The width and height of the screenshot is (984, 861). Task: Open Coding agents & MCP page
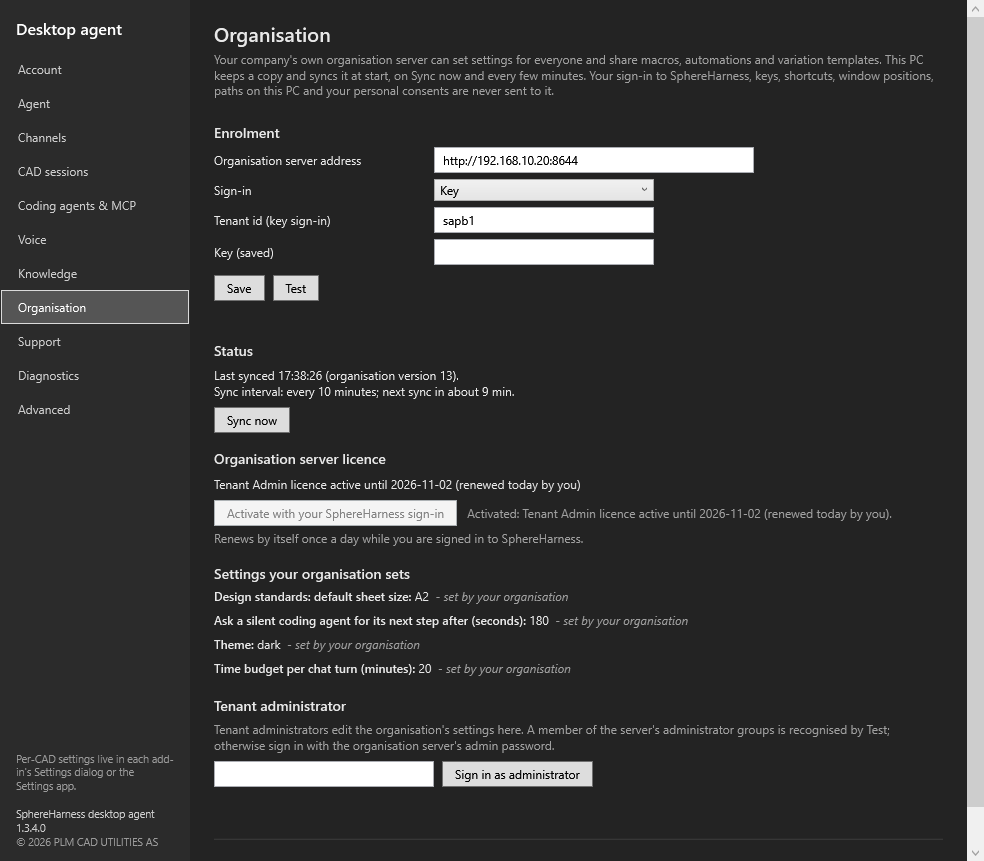(x=95, y=205)
